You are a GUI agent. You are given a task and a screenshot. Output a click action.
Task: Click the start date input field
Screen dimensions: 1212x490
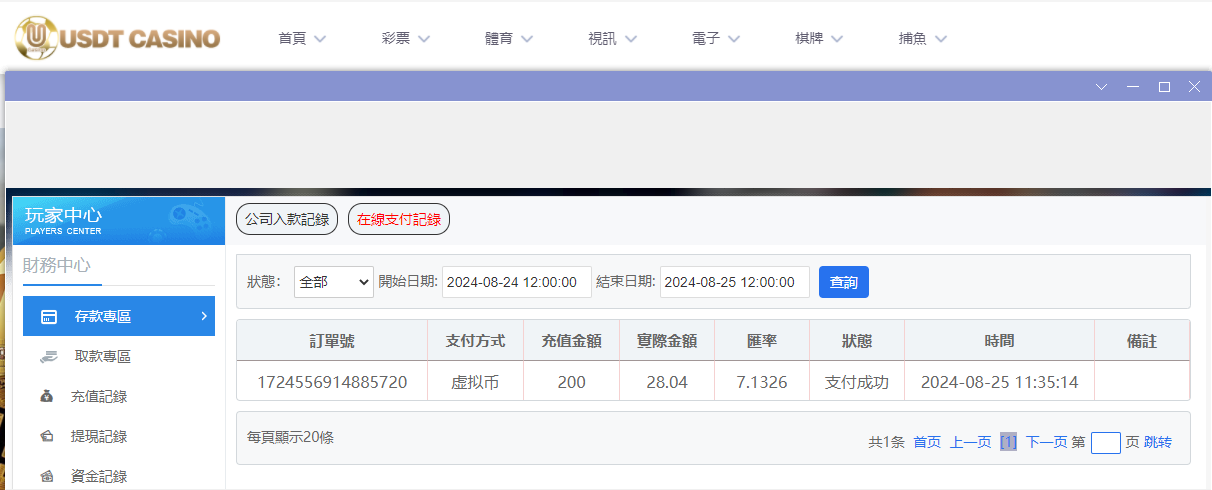pos(517,282)
